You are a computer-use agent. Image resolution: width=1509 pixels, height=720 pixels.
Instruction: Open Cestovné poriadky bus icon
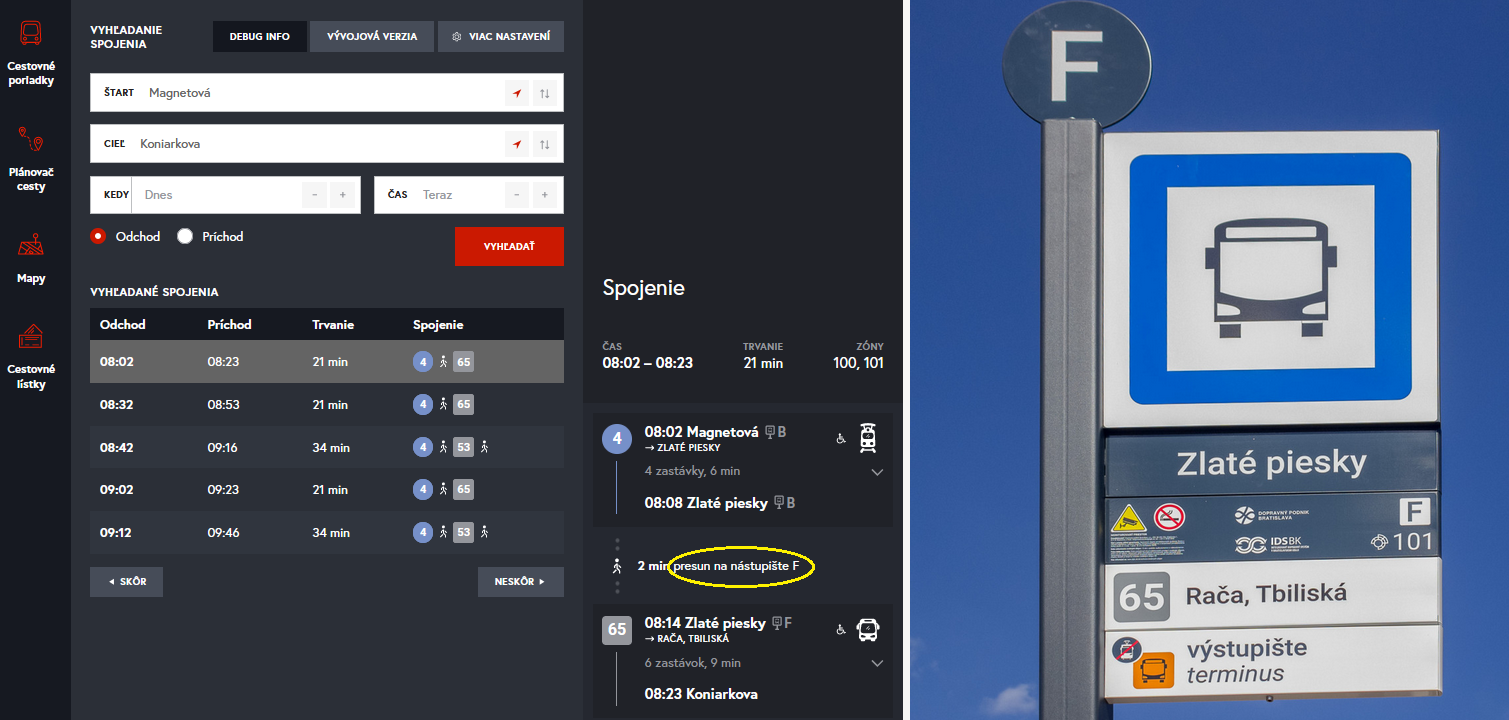[31, 34]
